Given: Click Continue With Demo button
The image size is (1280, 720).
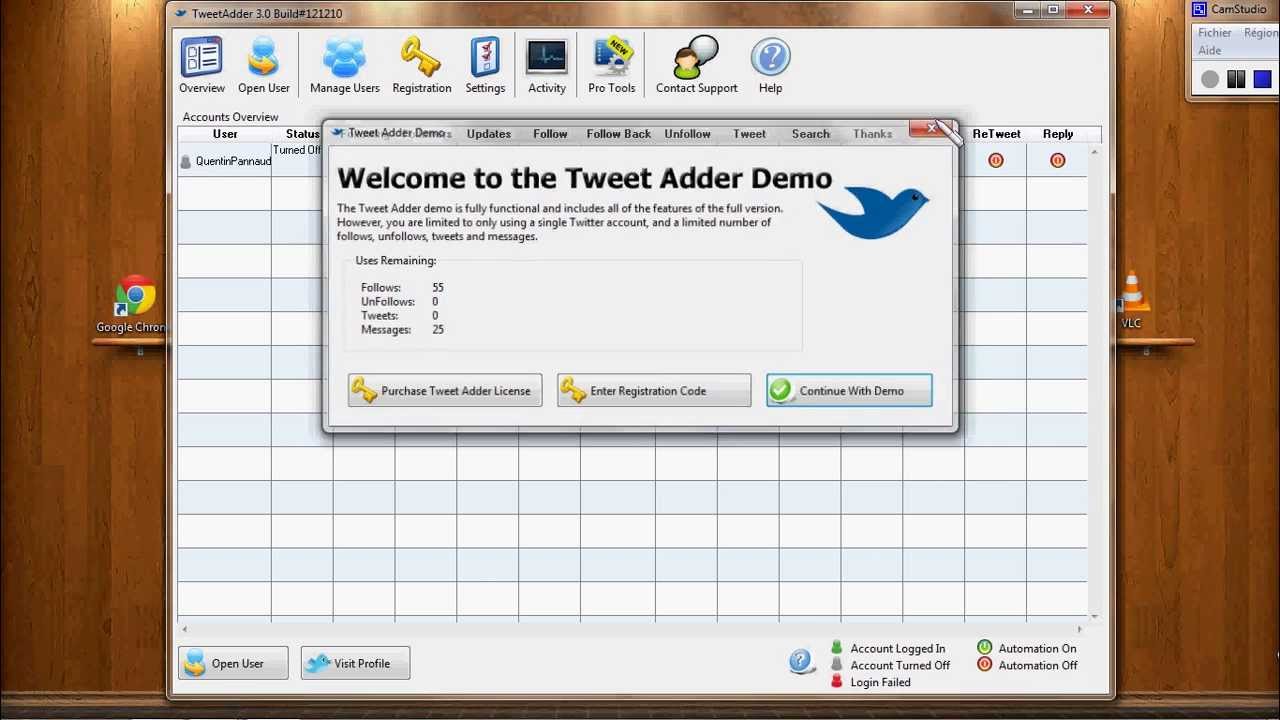Looking at the screenshot, I should [849, 391].
